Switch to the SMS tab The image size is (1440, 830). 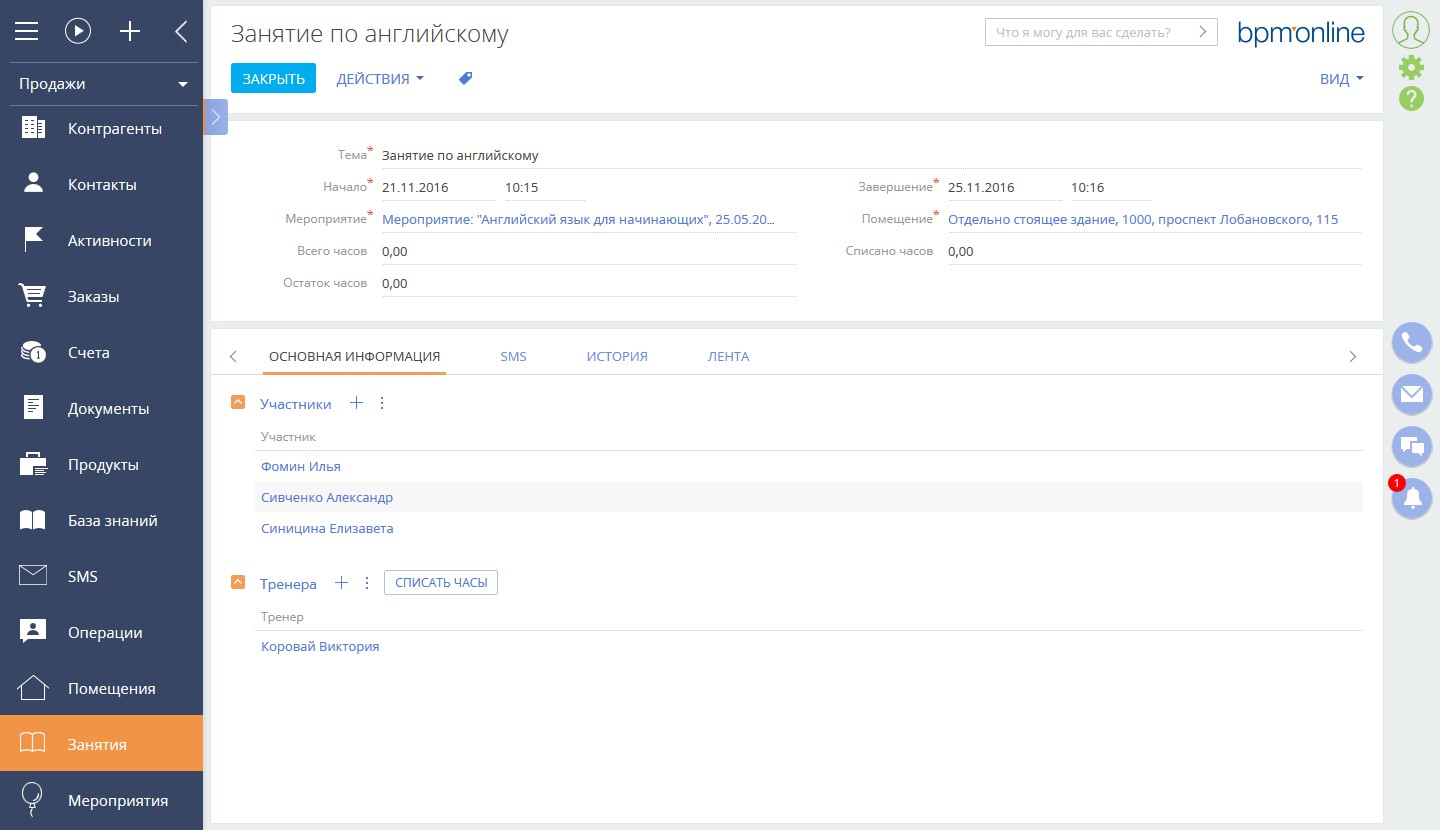pyautogui.click(x=514, y=356)
